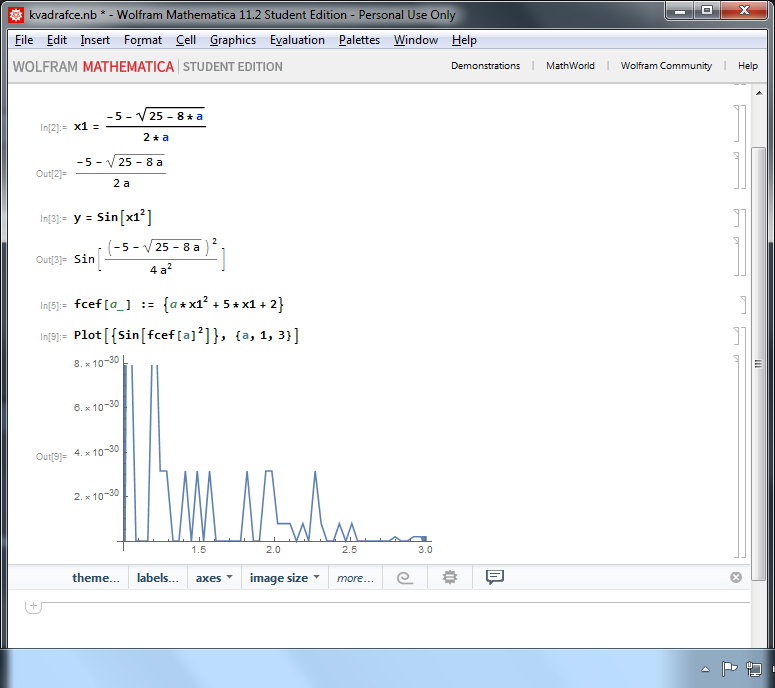Select the Out[3] cell bracket
Screen dimensions: 775x688
pyautogui.click(x=737, y=257)
